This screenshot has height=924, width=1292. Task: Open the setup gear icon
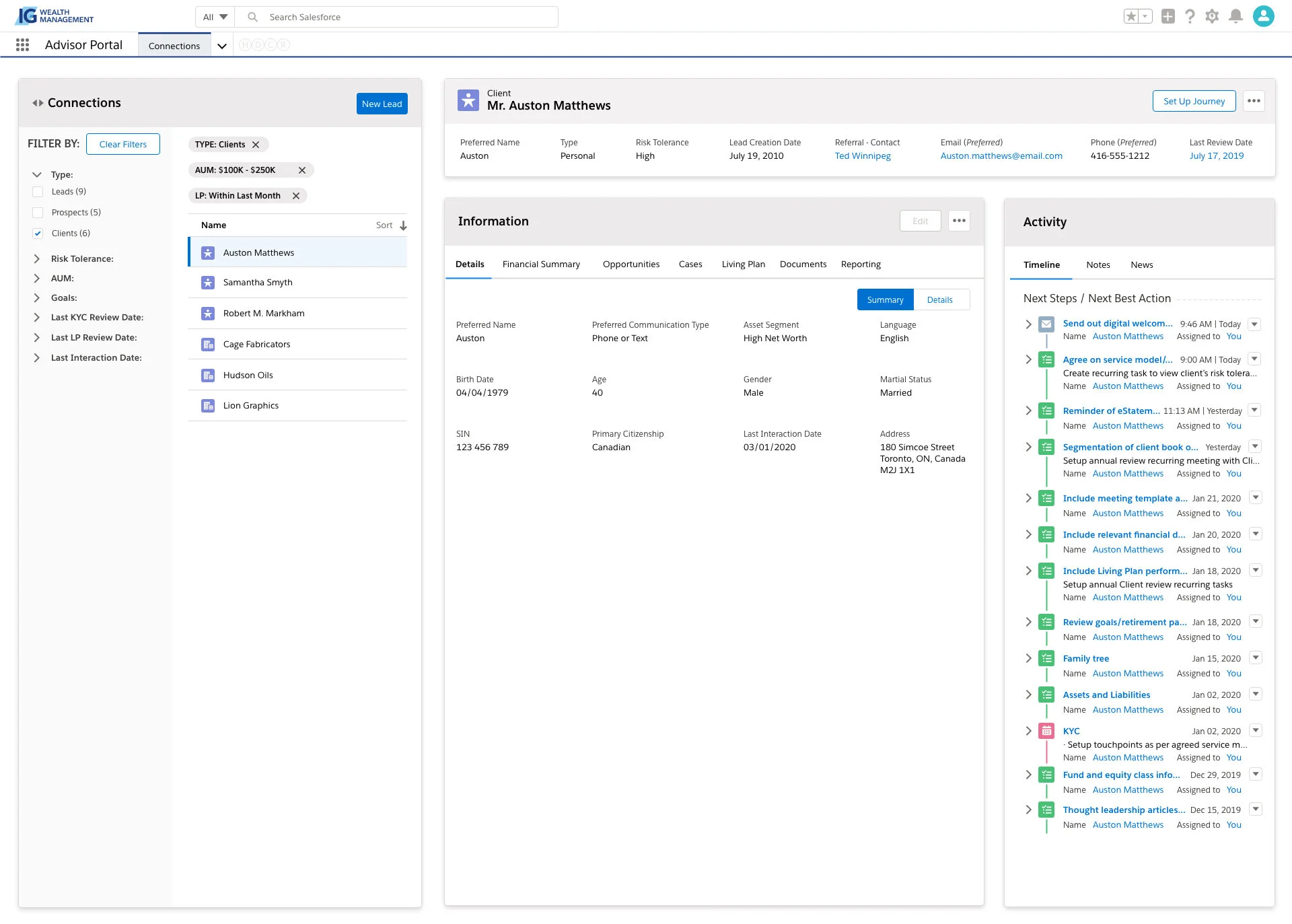click(1212, 16)
